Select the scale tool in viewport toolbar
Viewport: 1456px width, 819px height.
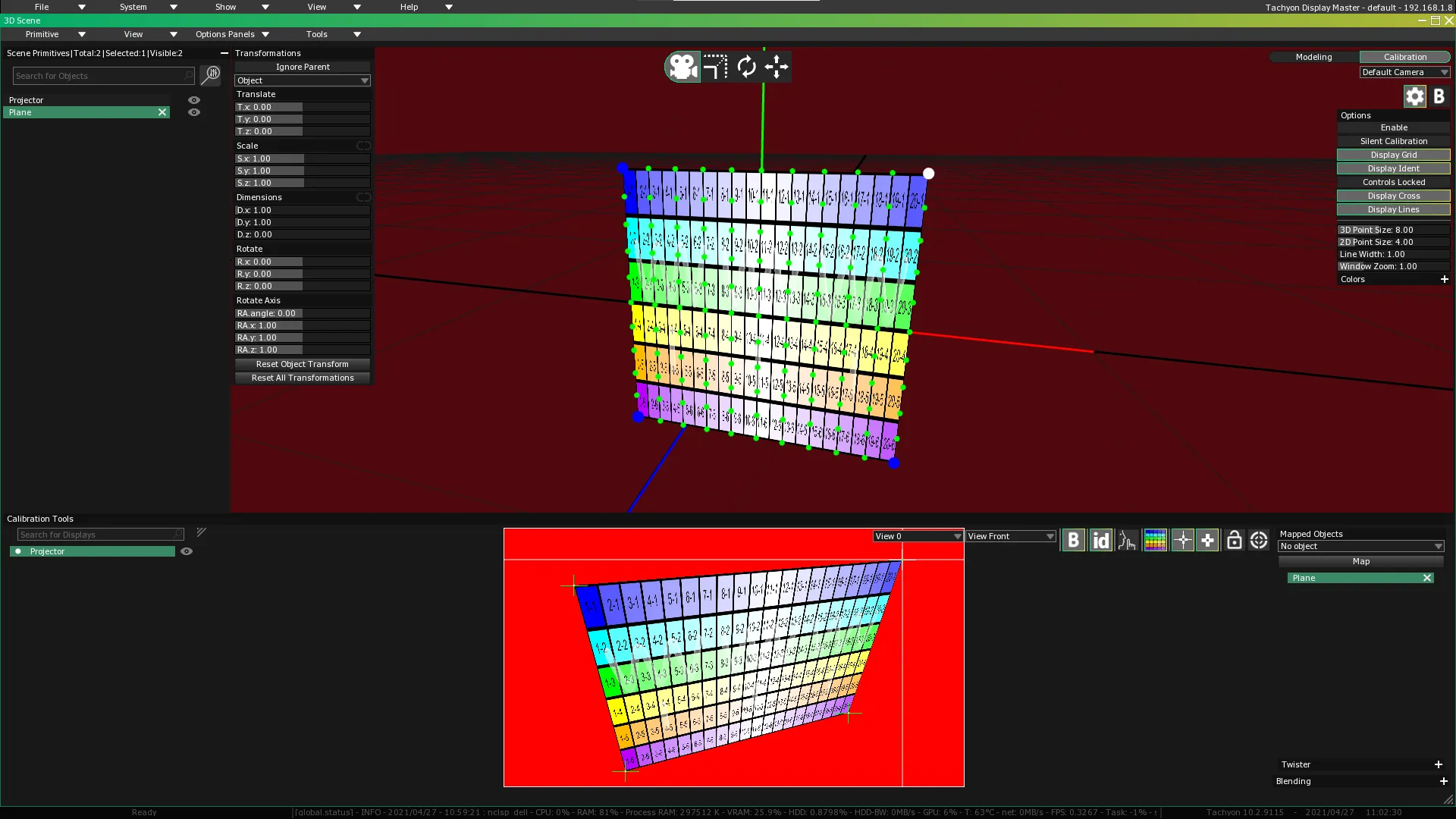pos(714,67)
